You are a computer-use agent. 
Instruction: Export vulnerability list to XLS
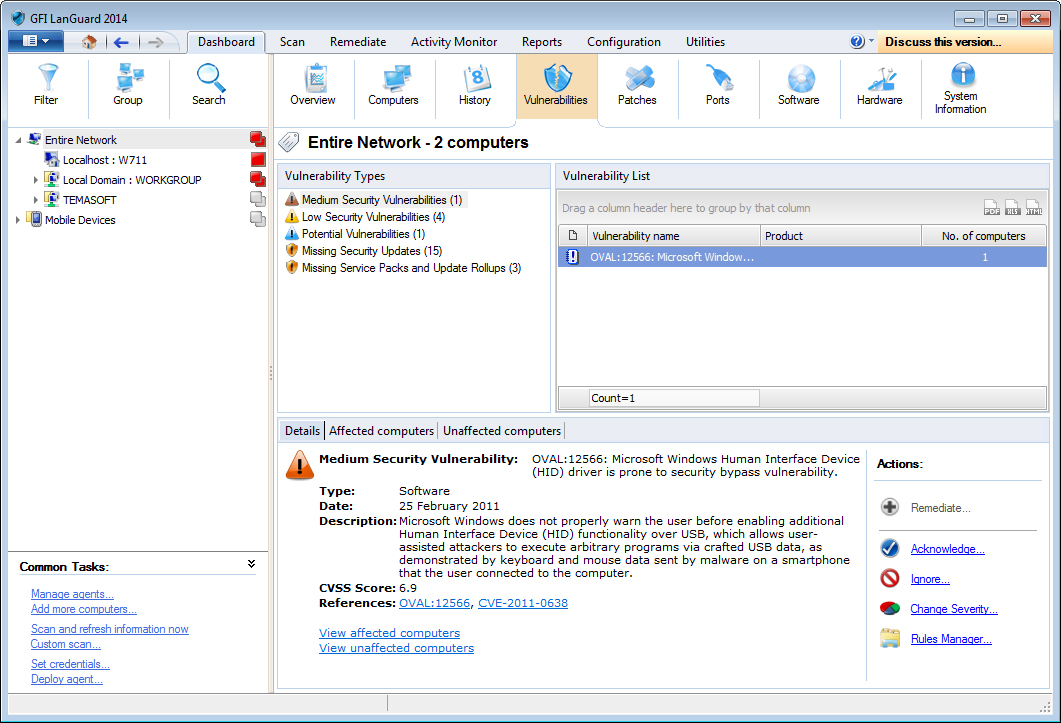click(1012, 208)
